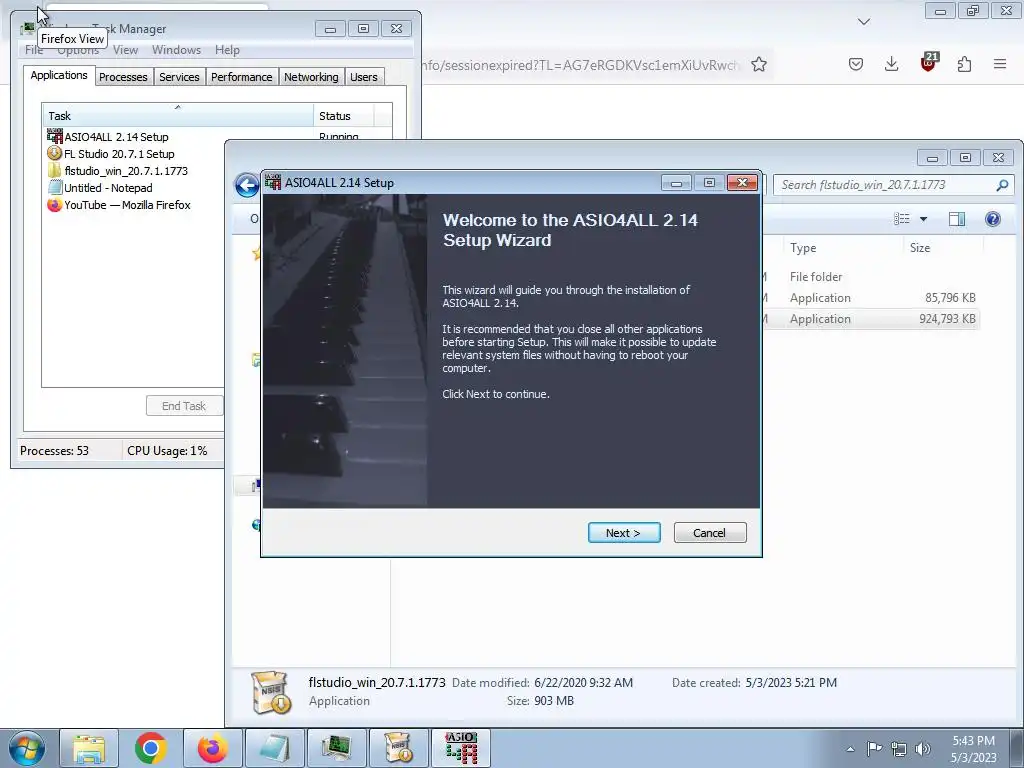Open the Windows Start orb
The image size is (1024, 768).
(x=26, y=748)
